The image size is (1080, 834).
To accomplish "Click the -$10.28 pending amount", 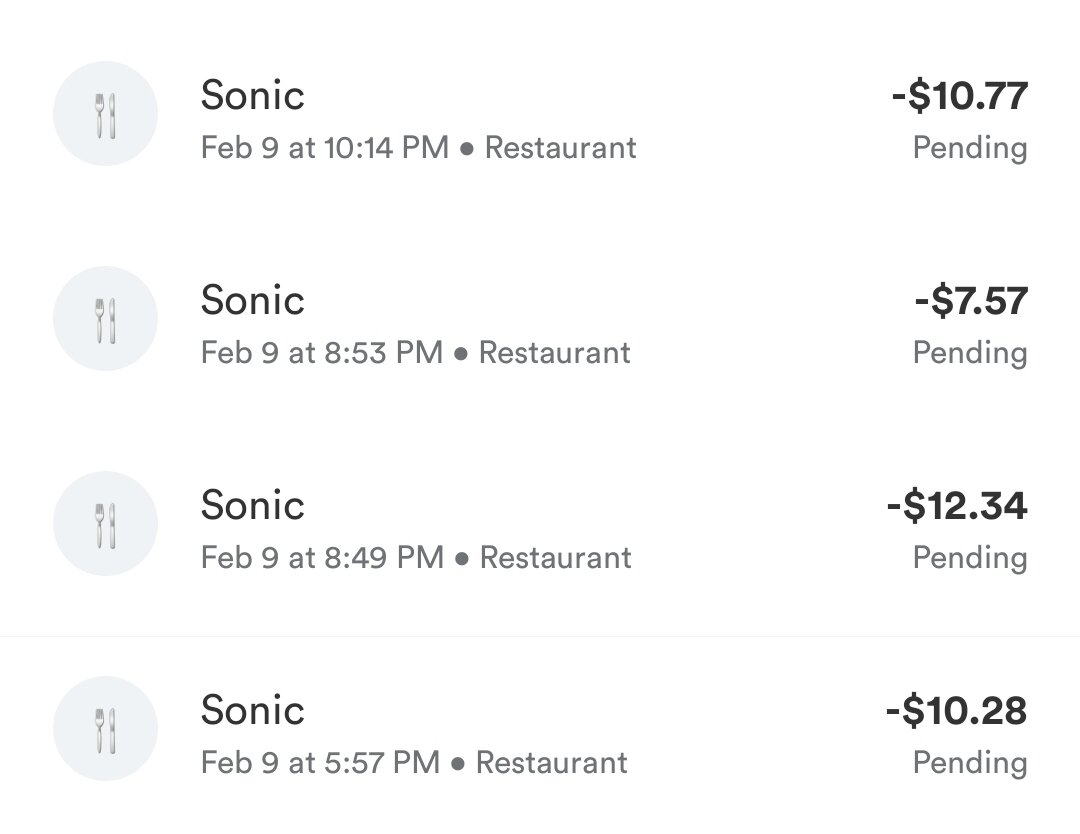I will pyautogui.click(x=956, y=711).
